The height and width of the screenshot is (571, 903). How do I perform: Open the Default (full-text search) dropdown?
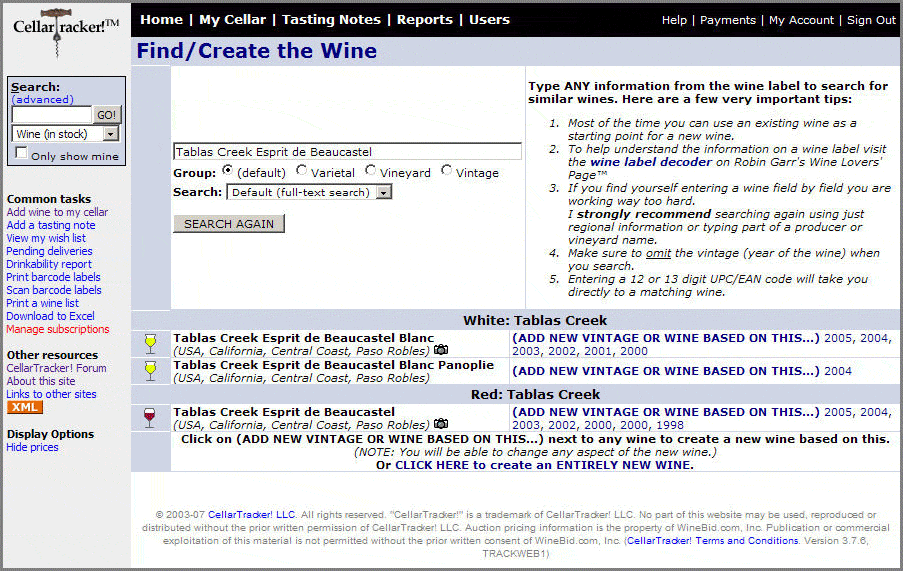pyautogui.click(x=309, y=192)
